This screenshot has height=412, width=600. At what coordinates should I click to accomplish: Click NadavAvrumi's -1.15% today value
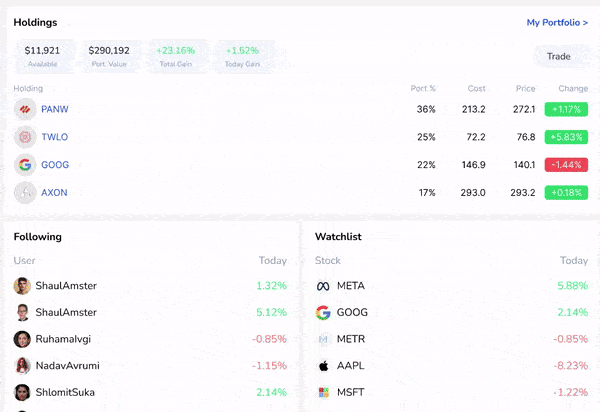(269, 366)
